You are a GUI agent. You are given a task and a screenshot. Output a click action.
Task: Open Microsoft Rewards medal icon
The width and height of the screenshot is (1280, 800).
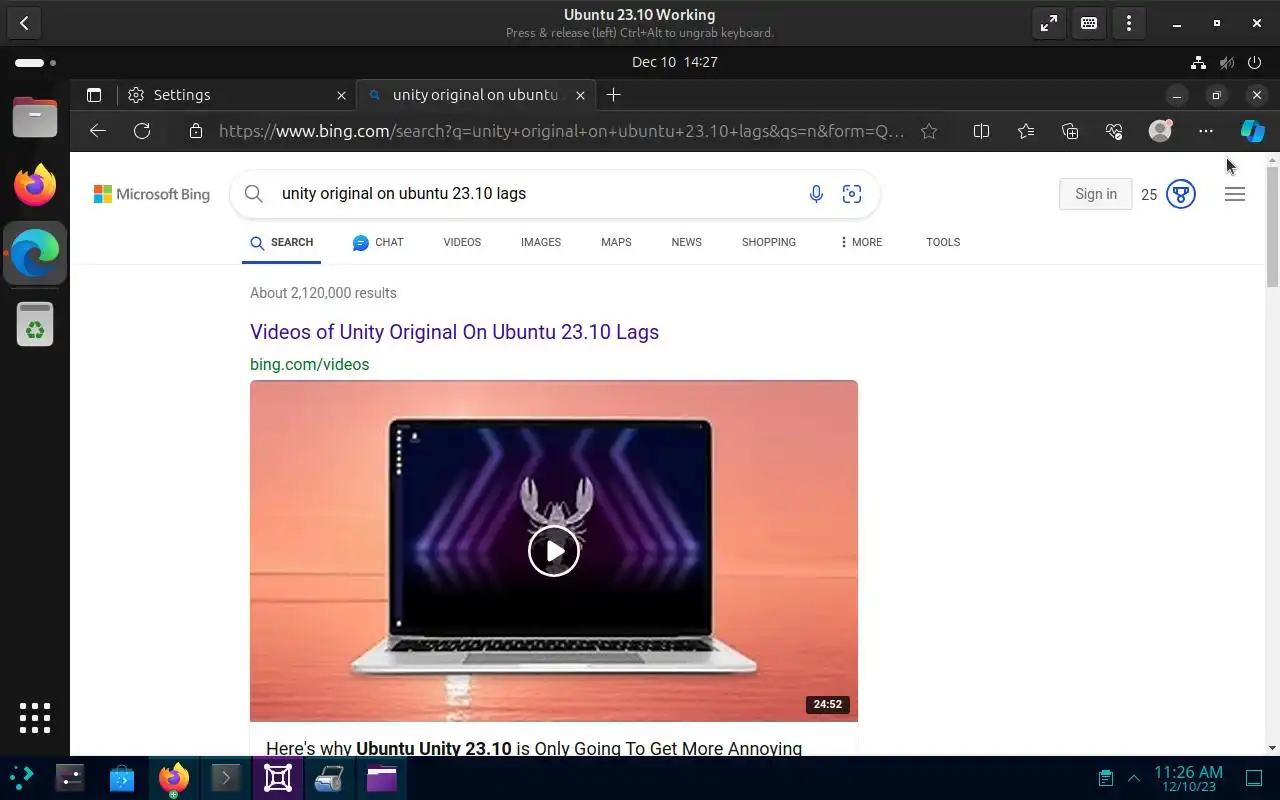(x=1181, y=194)
